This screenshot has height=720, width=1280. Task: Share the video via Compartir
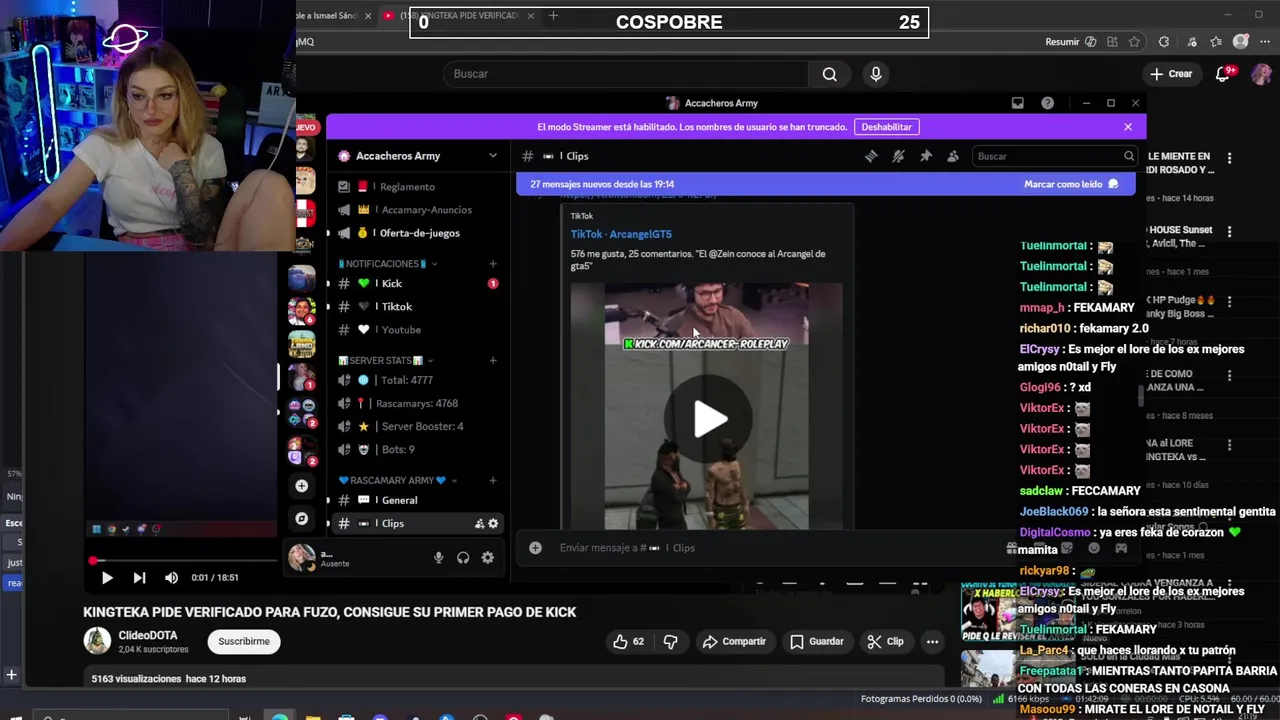(734, 641)
